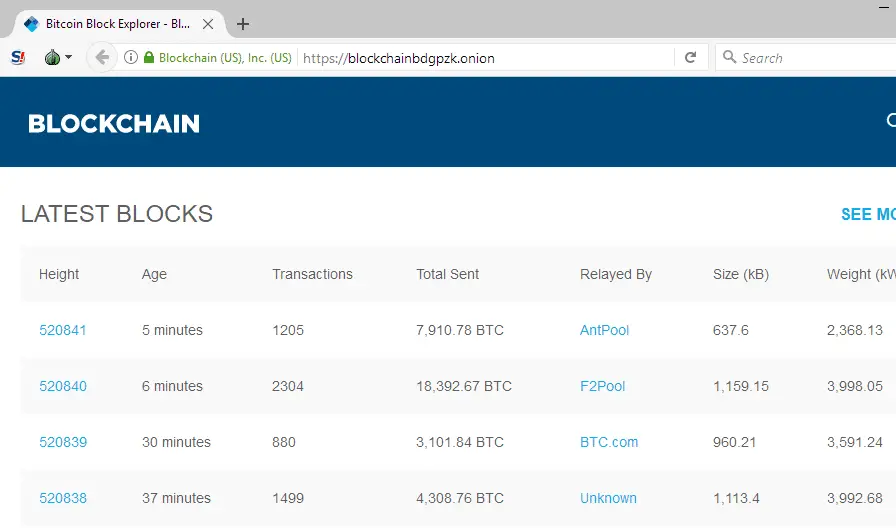Close the Bitcoin Block Explorer tab
Viewport: 896px width, 528px height.
pos(208,24)
